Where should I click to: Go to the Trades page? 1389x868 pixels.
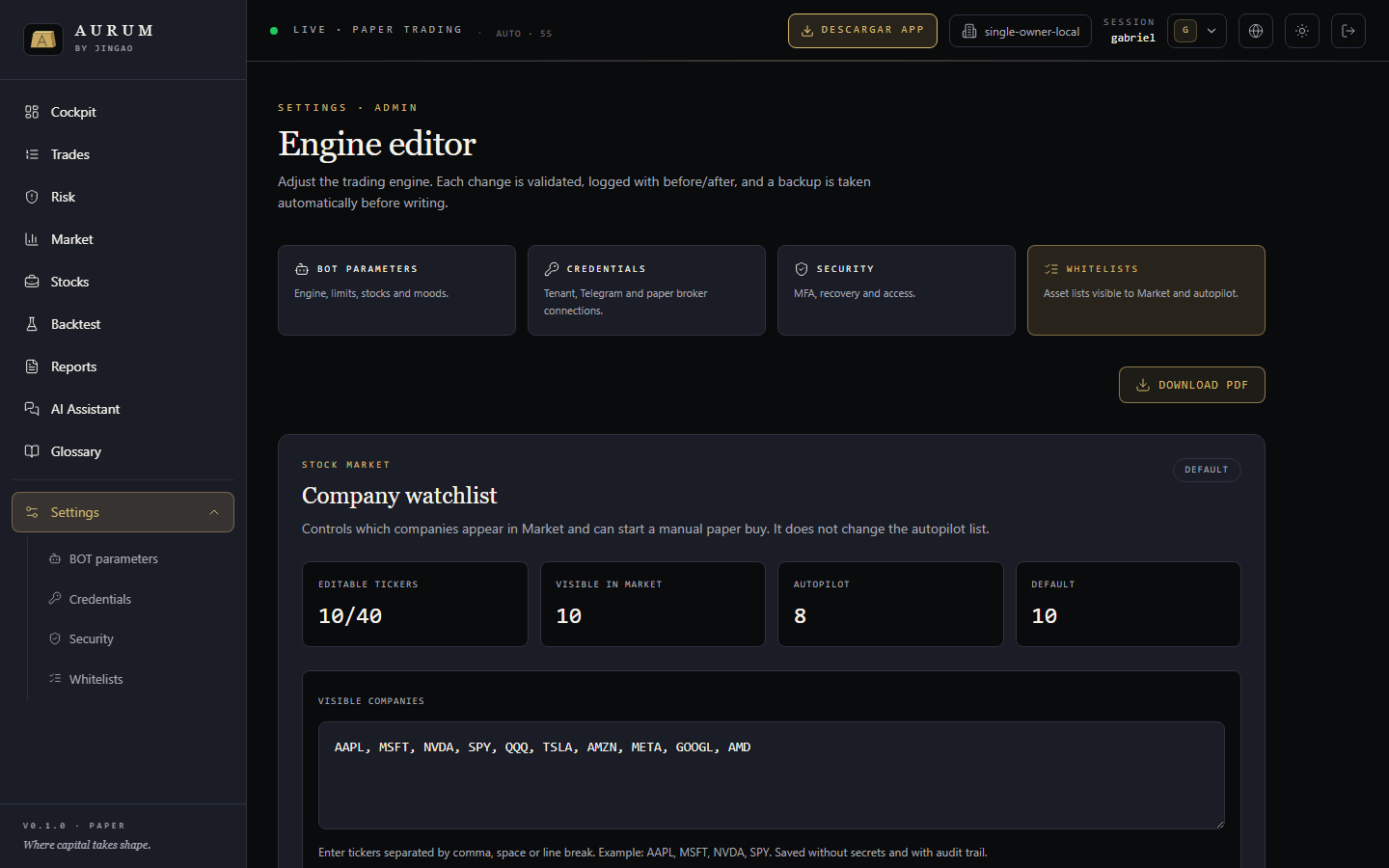coord(123,154)
